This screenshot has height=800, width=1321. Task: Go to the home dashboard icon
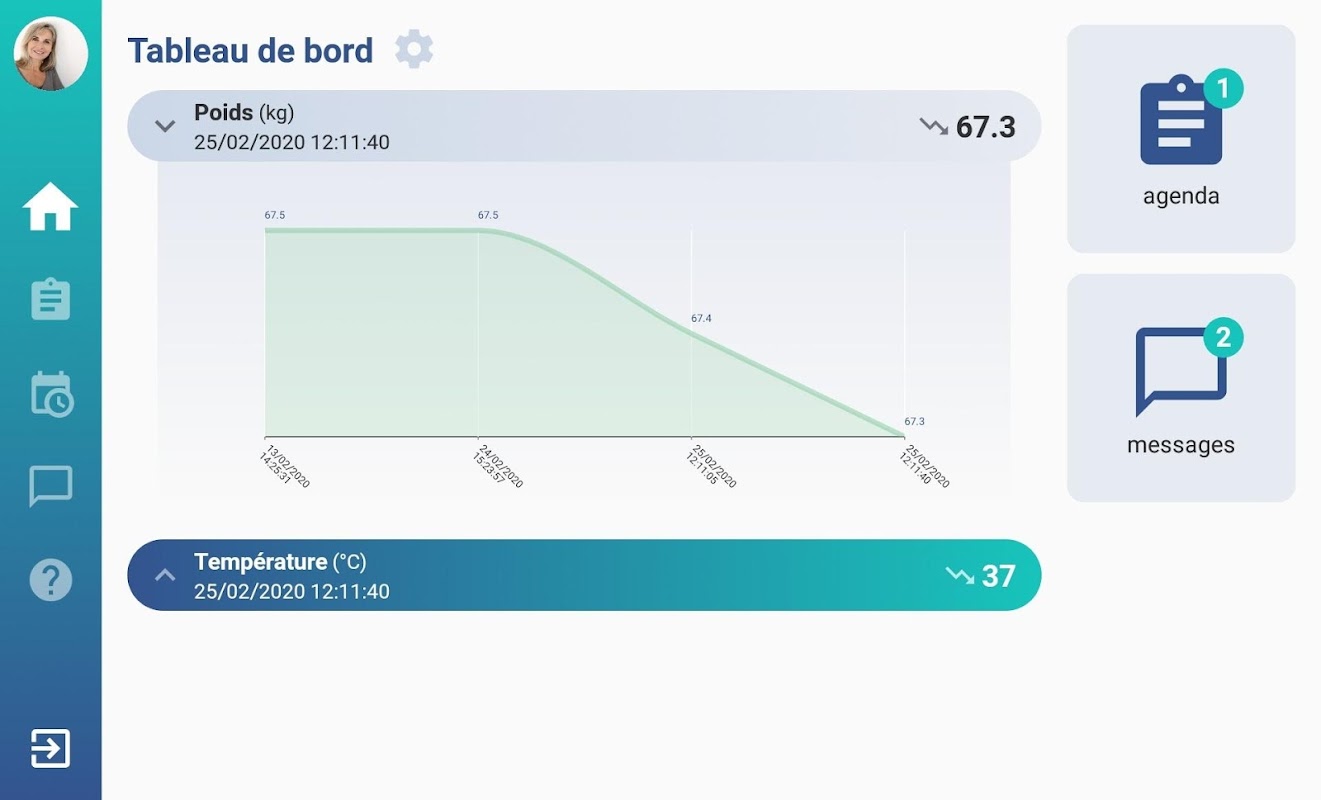(50, 208)
